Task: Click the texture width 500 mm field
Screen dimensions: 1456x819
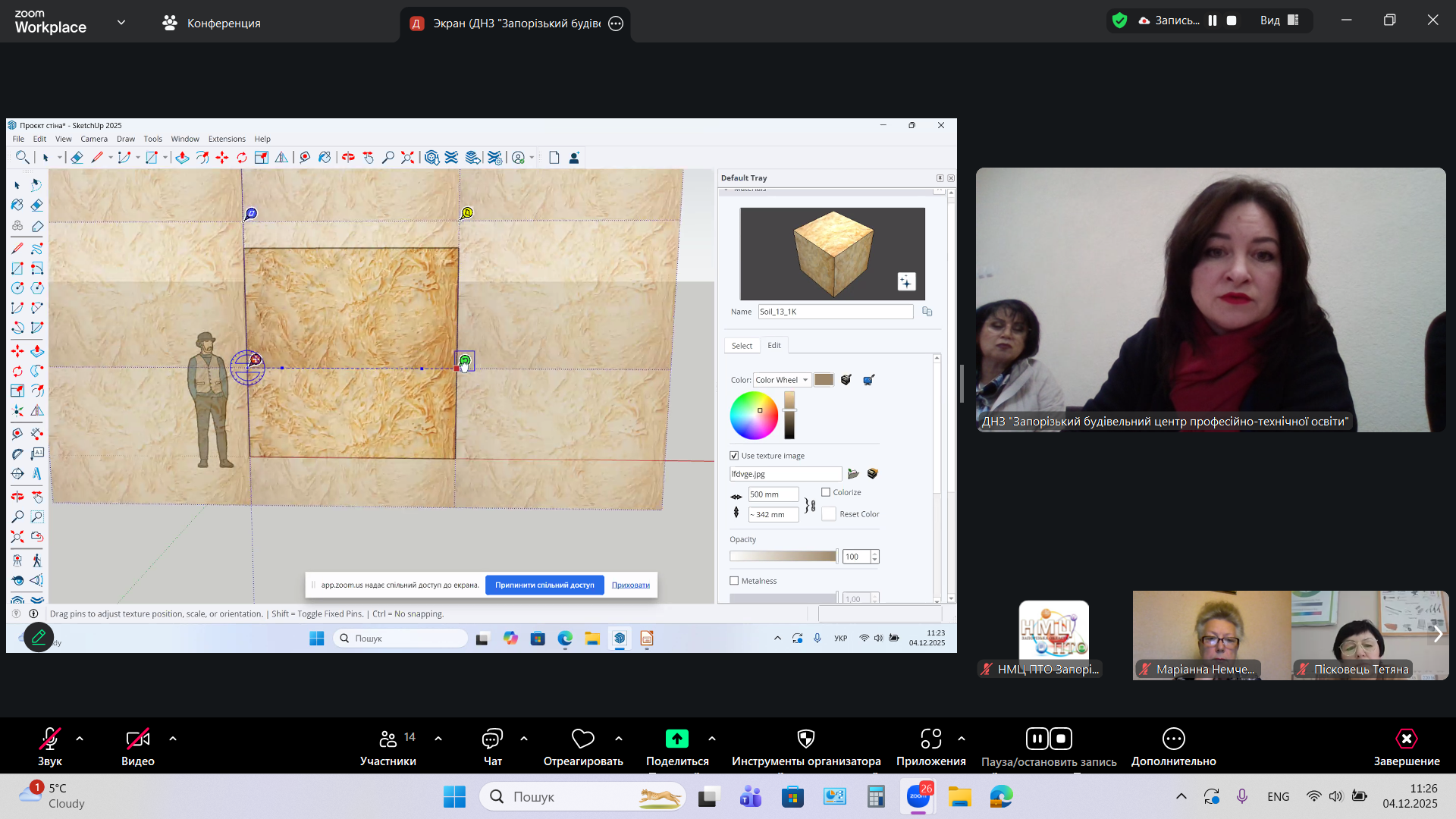Action: click(773, 494)
